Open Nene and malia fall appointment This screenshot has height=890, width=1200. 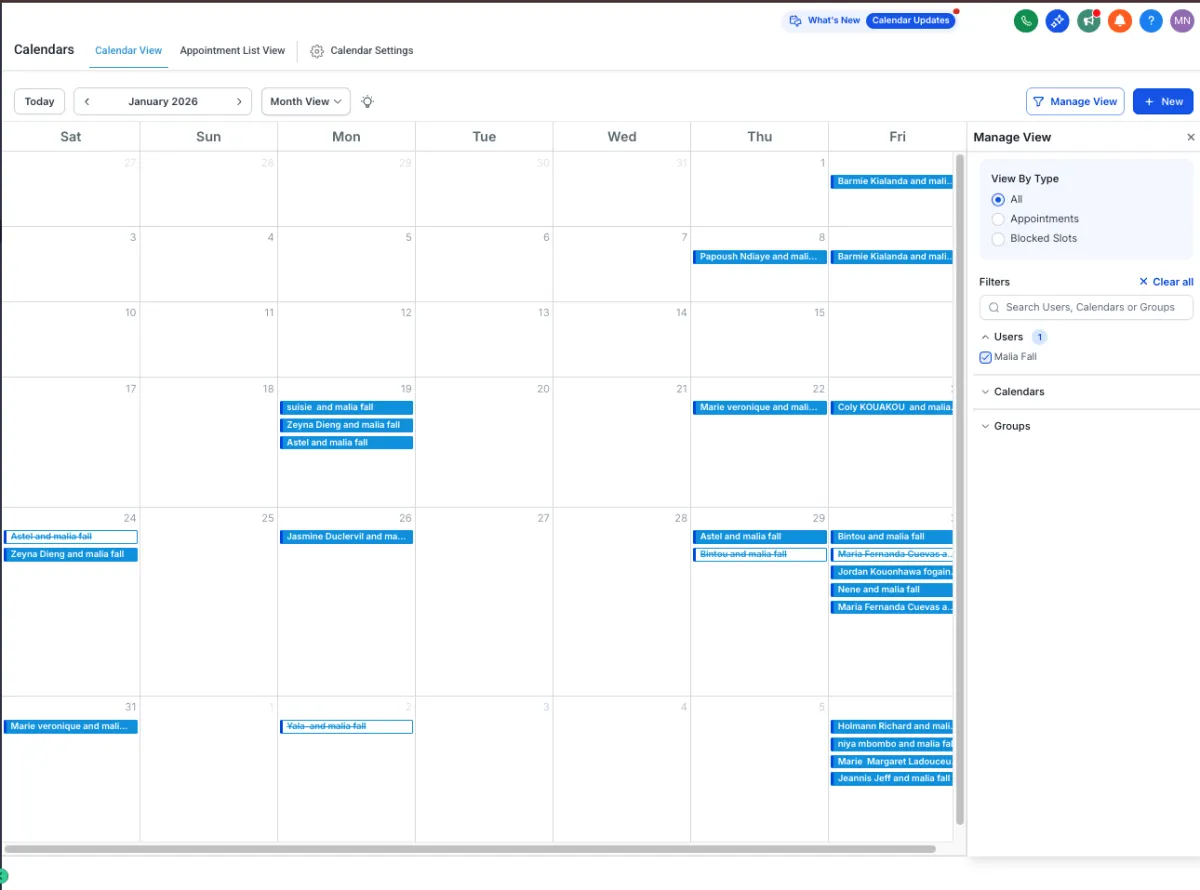892,590
